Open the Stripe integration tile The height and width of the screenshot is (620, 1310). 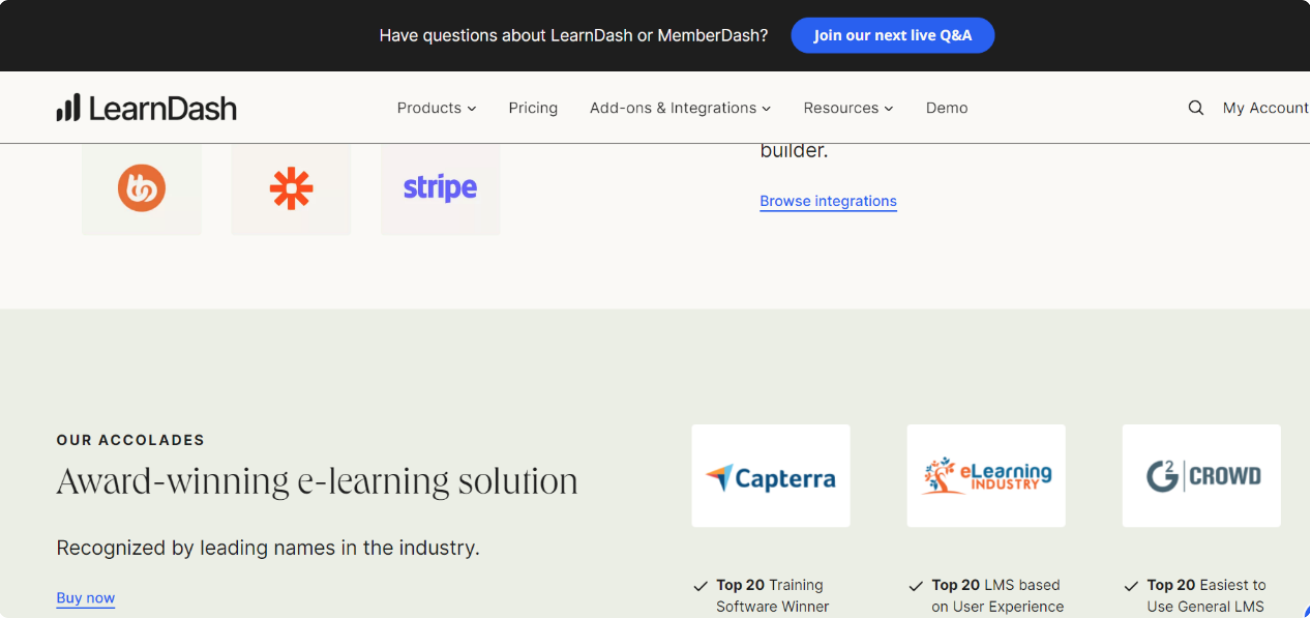pyautogui.click(x=440, y=188)
